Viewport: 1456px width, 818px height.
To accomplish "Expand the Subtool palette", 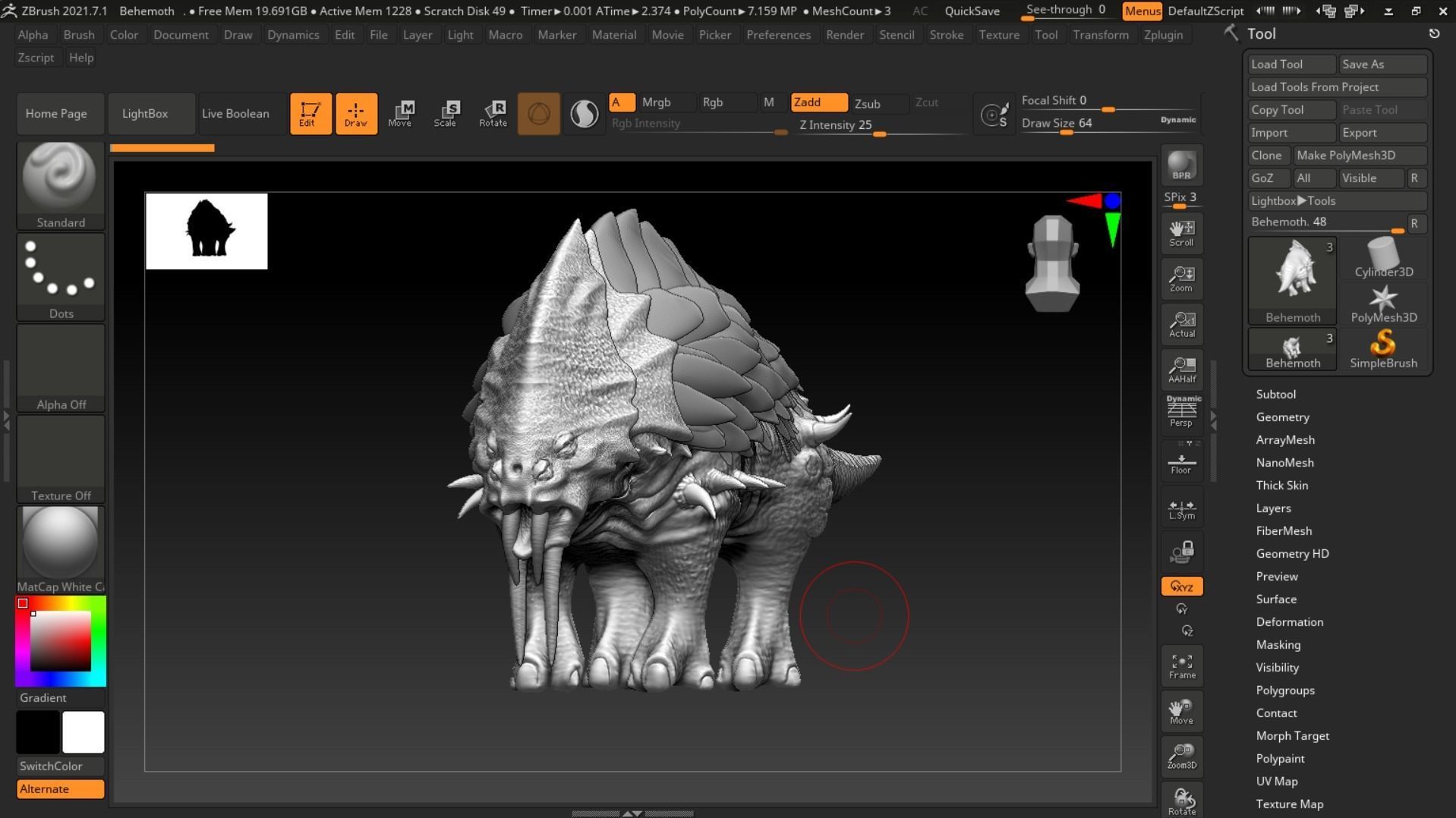I will (1275, 394).
